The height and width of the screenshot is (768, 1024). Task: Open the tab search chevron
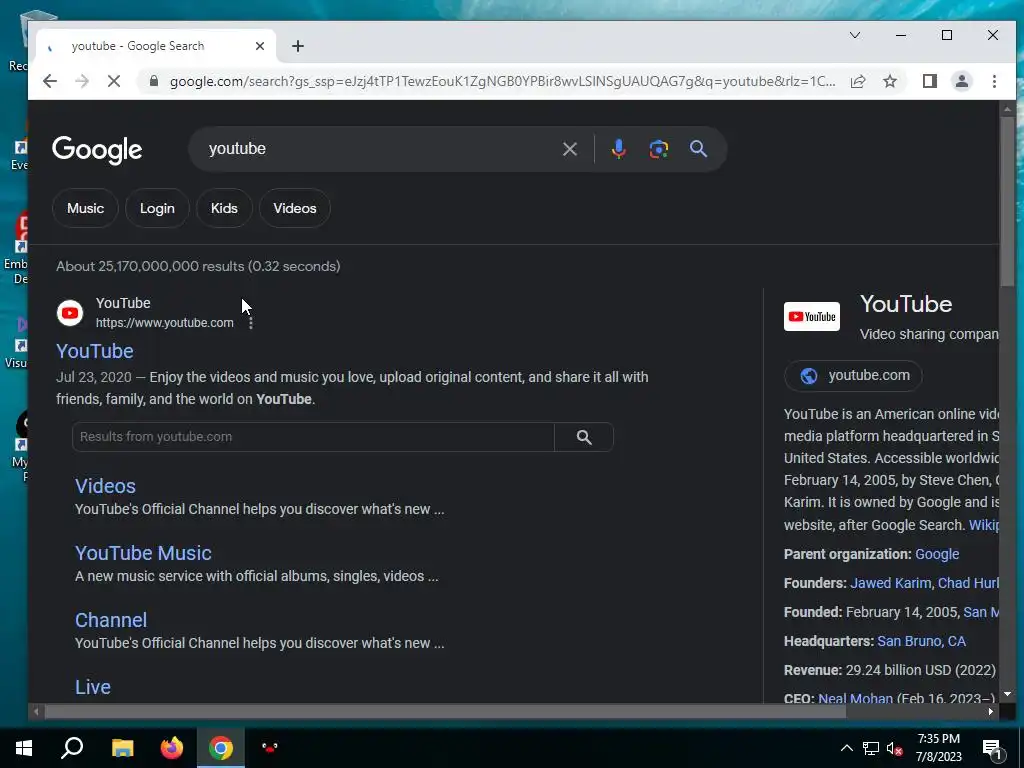click(855, 35)
